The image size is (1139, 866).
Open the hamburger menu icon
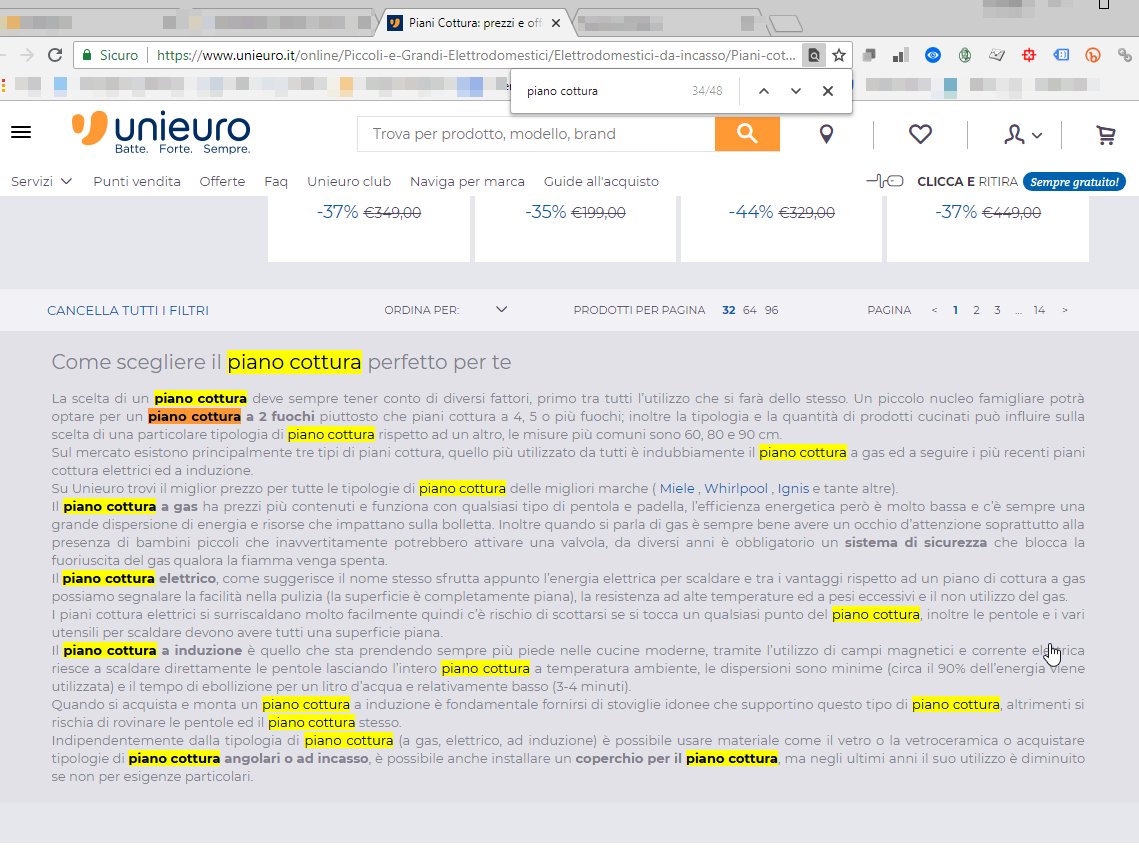20,133
